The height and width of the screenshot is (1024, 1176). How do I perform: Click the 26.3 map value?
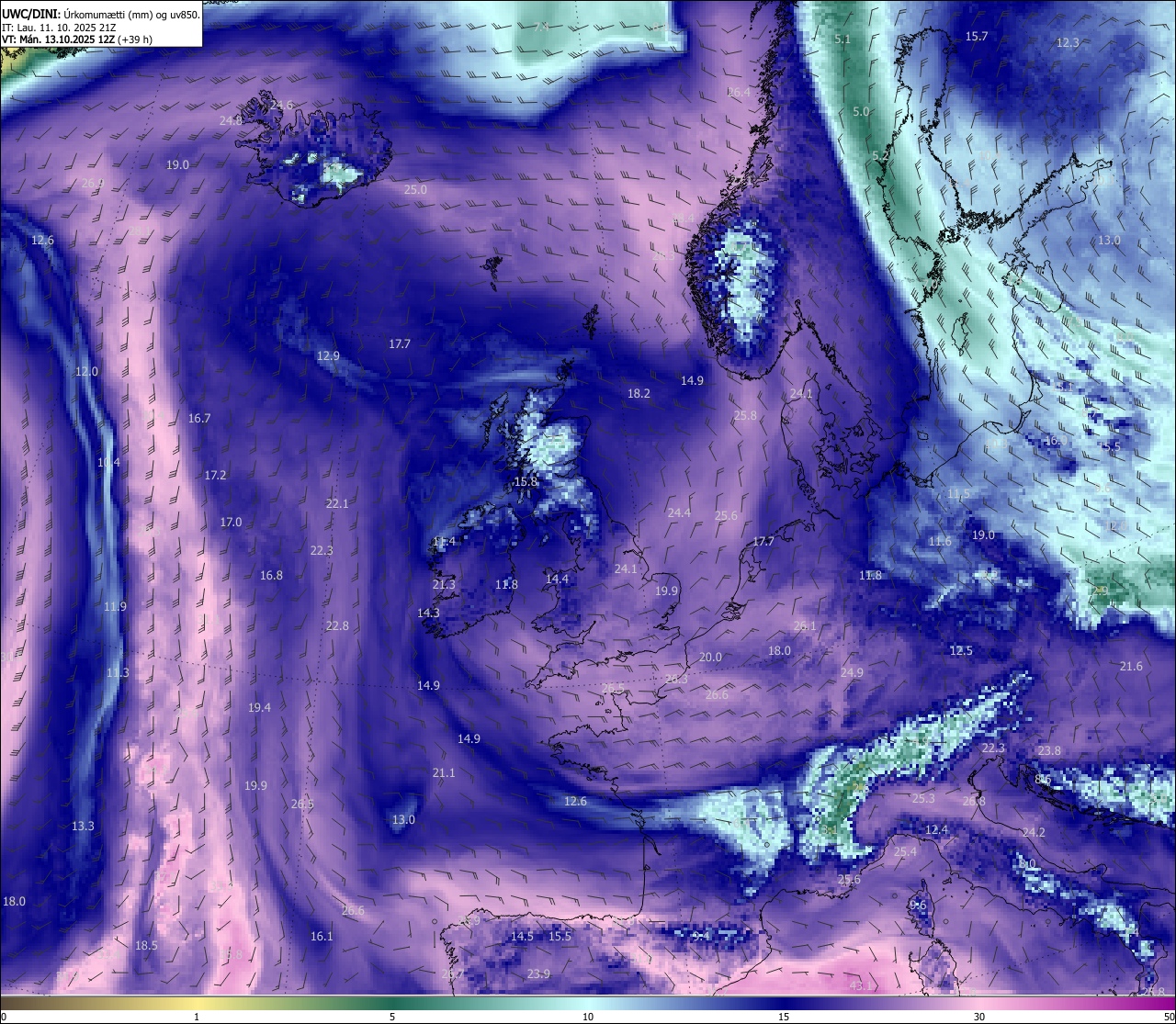click(x=676, y=680)
